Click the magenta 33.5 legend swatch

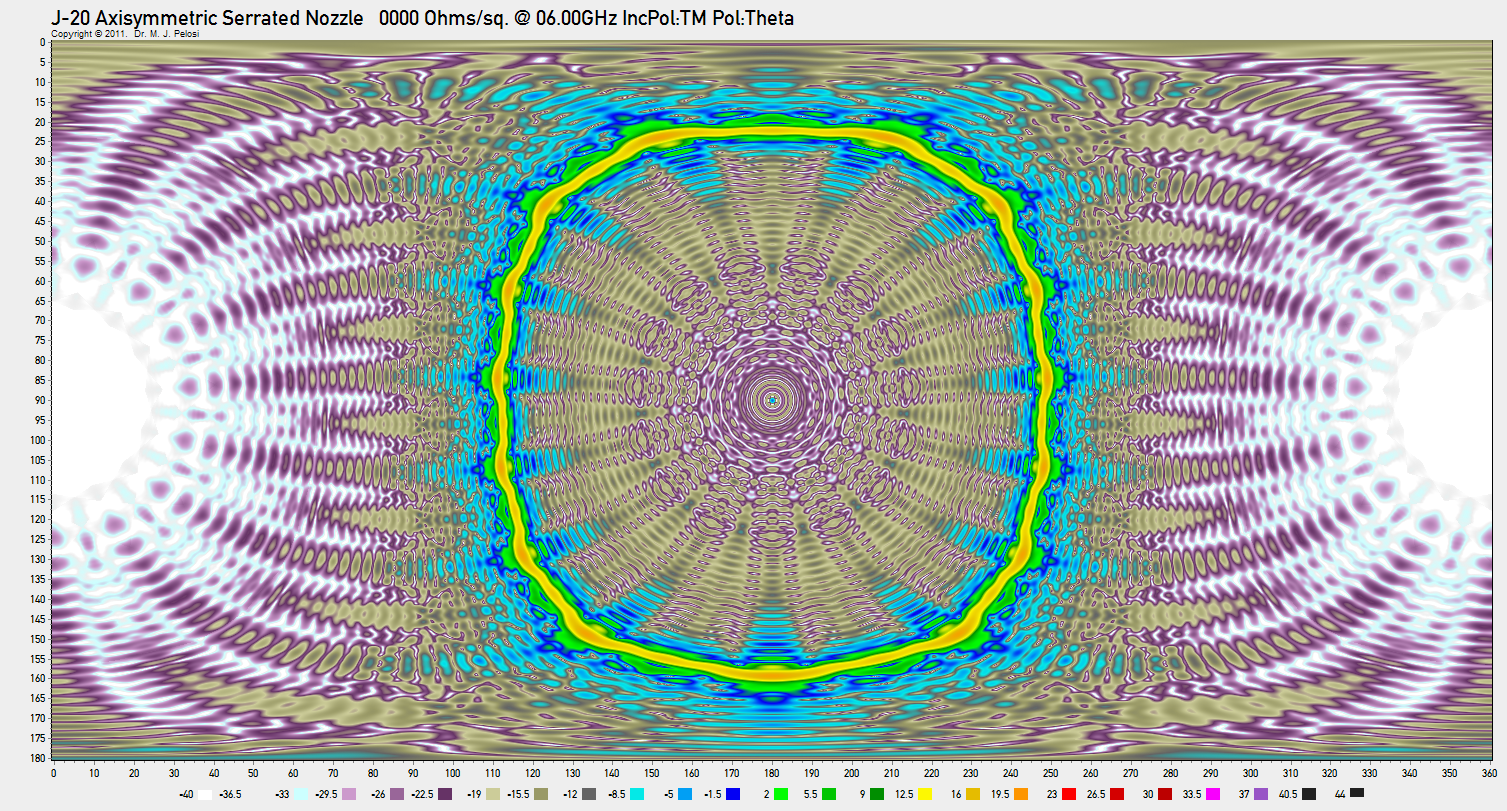coord(1214,793)
